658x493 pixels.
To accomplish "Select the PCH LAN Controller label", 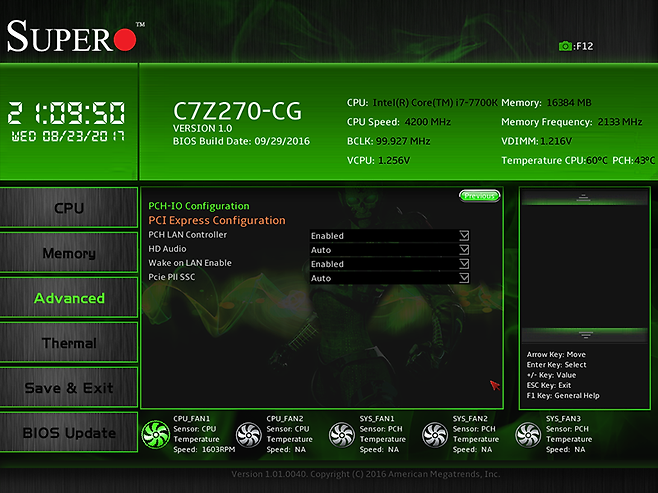I will pos(188,235).
